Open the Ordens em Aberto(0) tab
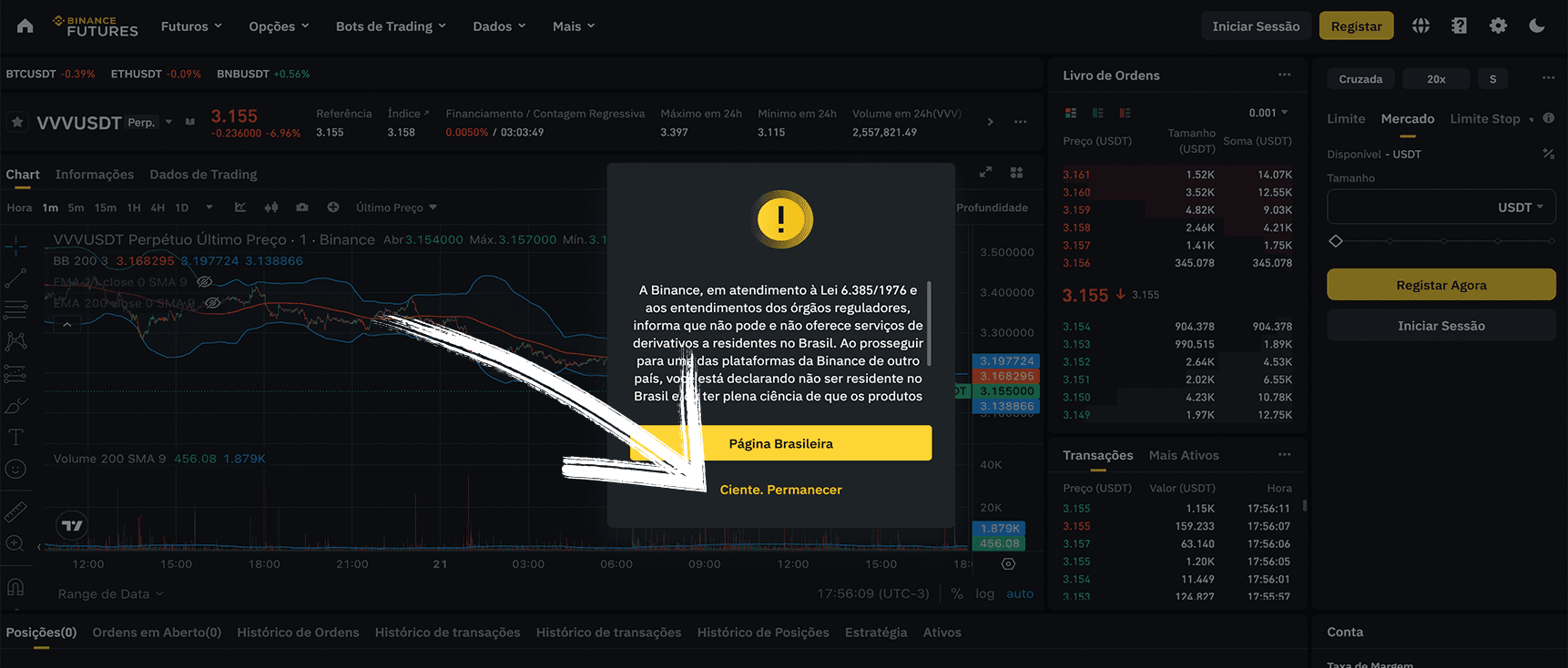This screenshot has width=1568, height=668. tap(157, 633)
